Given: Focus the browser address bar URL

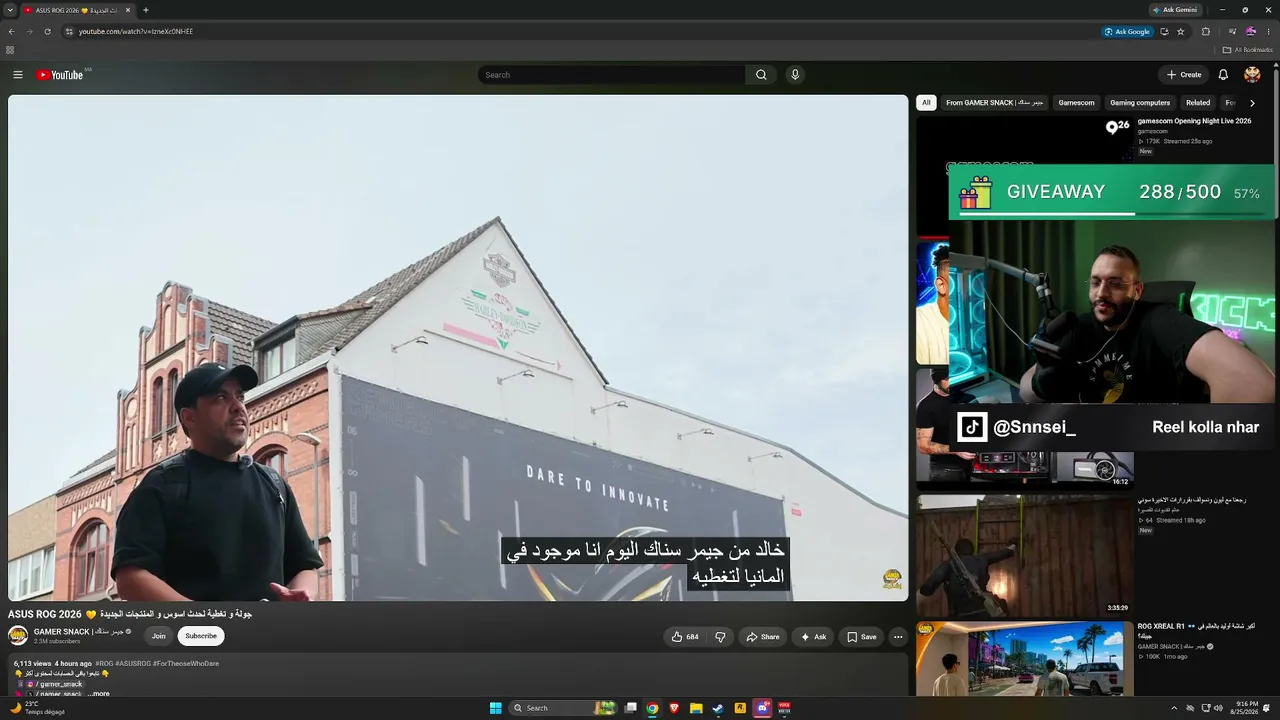Looking at the screenshot, I should [136, 32].
